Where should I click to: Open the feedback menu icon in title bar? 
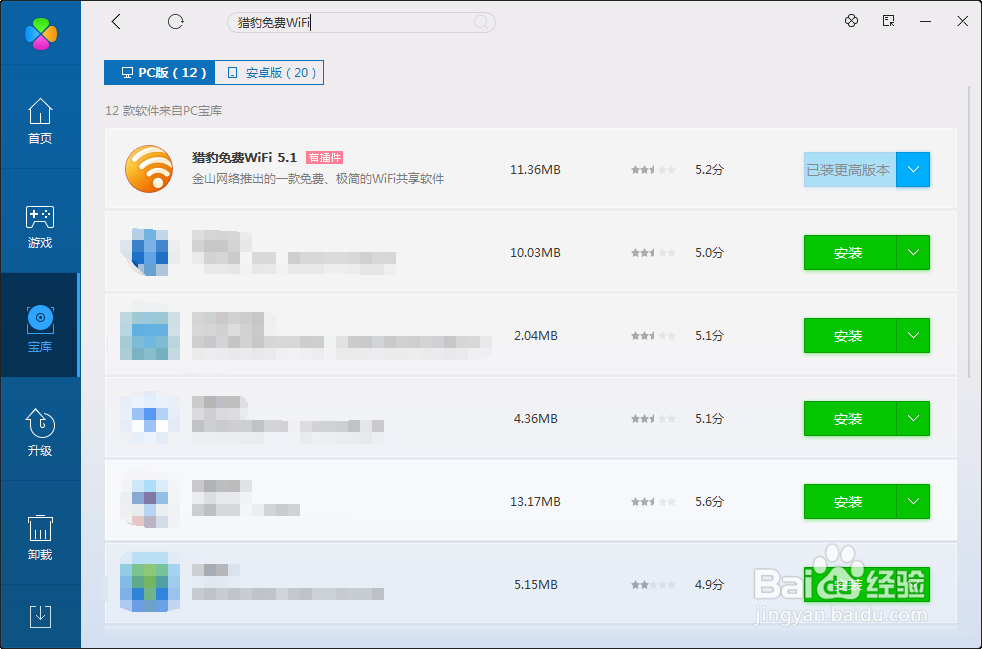pyautogui.click(x=888, y=21)
